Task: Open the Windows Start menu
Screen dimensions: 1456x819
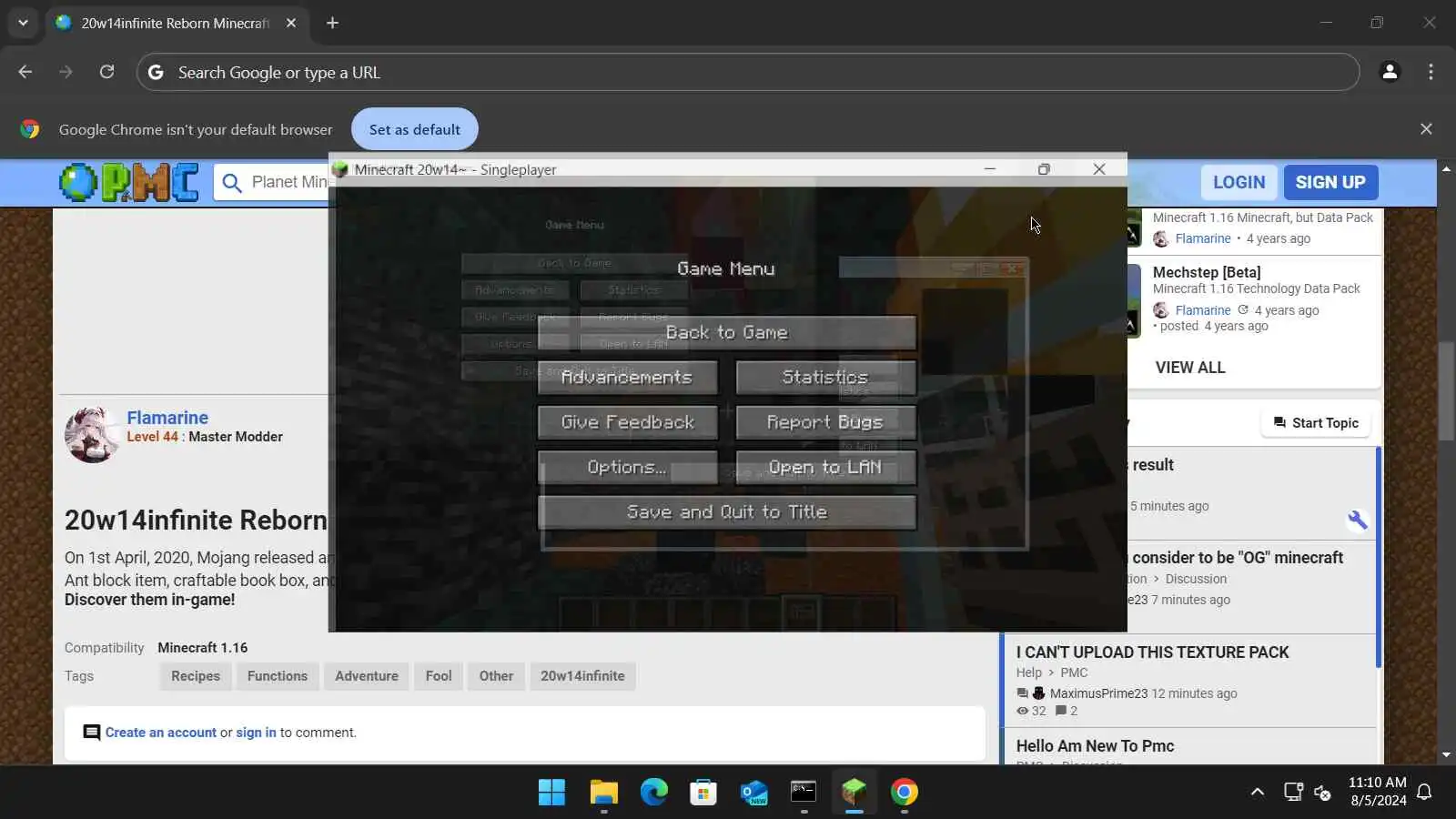Action: 551,793
